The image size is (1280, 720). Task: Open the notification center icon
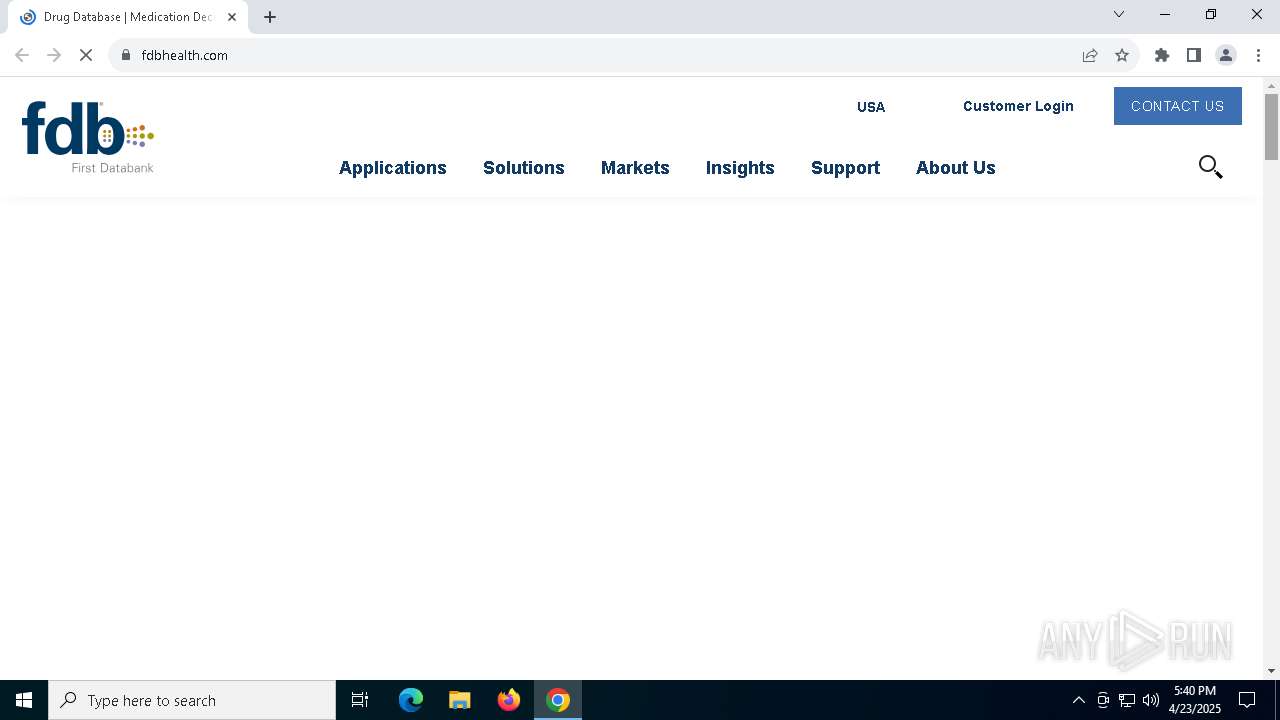1247,700
